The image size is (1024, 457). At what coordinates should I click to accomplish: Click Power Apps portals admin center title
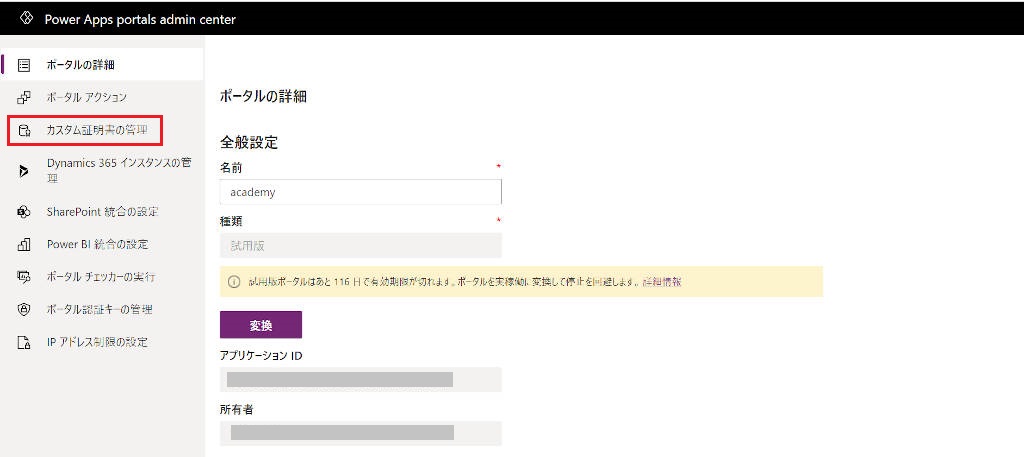pos(140,20)
